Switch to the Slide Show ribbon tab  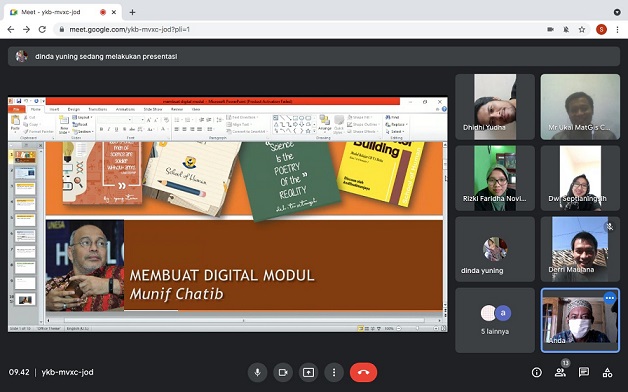[x=153, y=109]
